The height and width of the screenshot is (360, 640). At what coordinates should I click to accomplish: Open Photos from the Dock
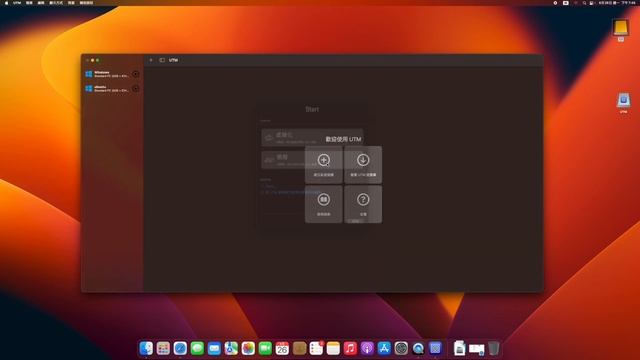(x=248, y=348)
